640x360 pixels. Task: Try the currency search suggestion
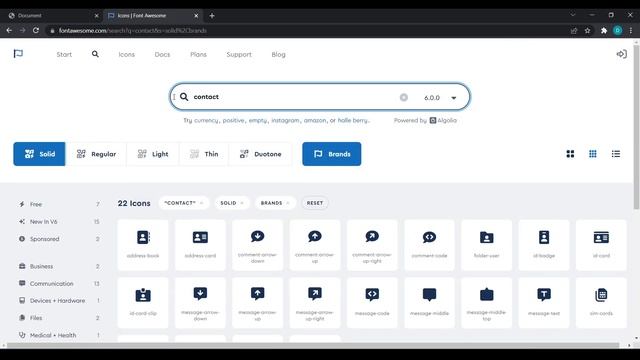click(207, 120)
